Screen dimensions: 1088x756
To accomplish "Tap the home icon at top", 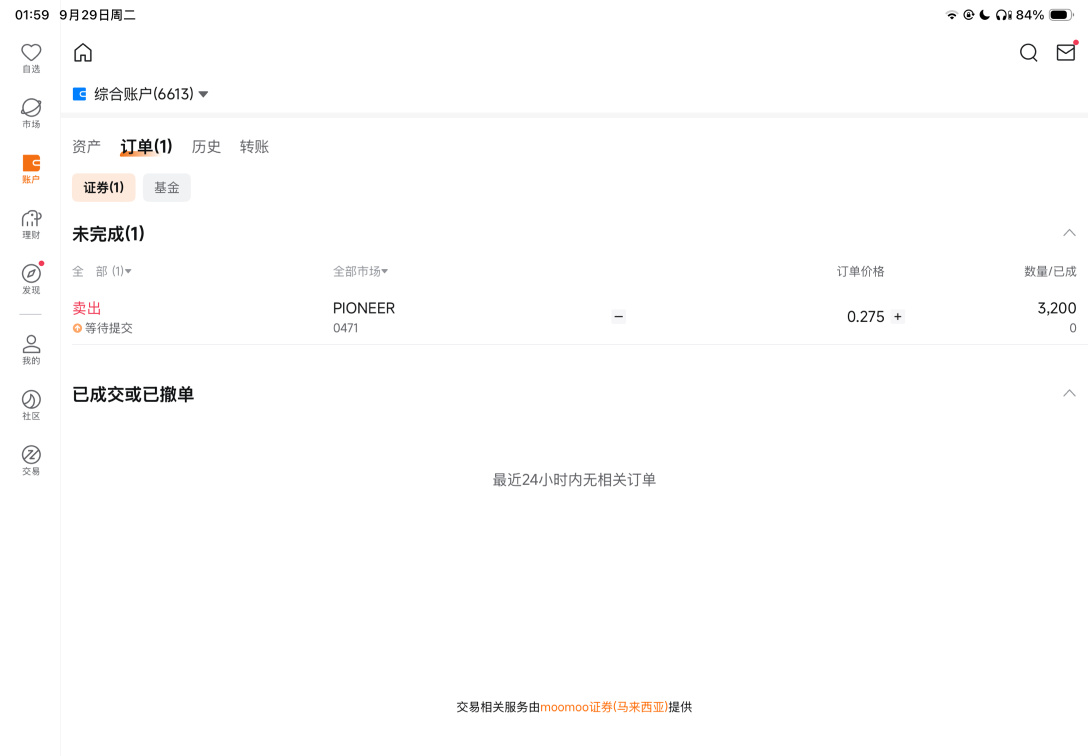I will pos(83,53).
